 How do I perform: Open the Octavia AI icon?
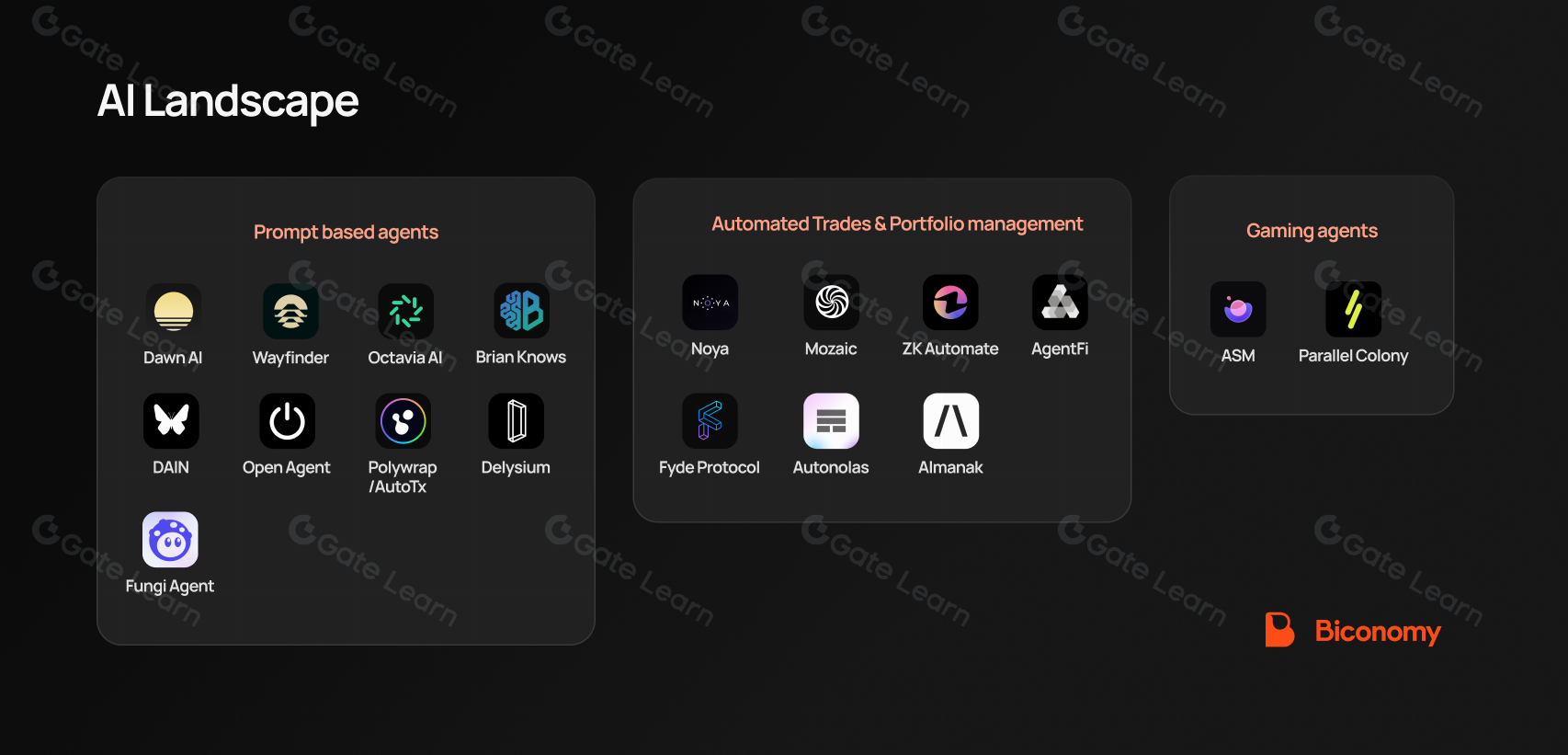point(405,311)
